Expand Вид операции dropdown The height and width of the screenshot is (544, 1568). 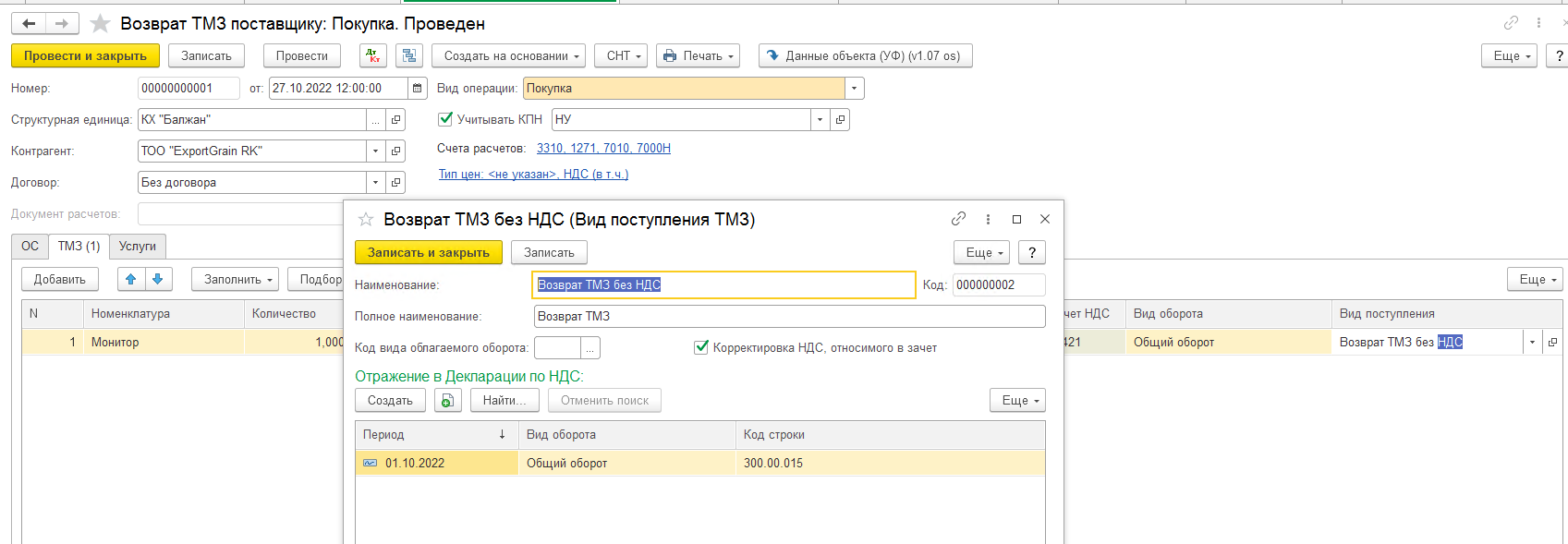tap(855, 89)
